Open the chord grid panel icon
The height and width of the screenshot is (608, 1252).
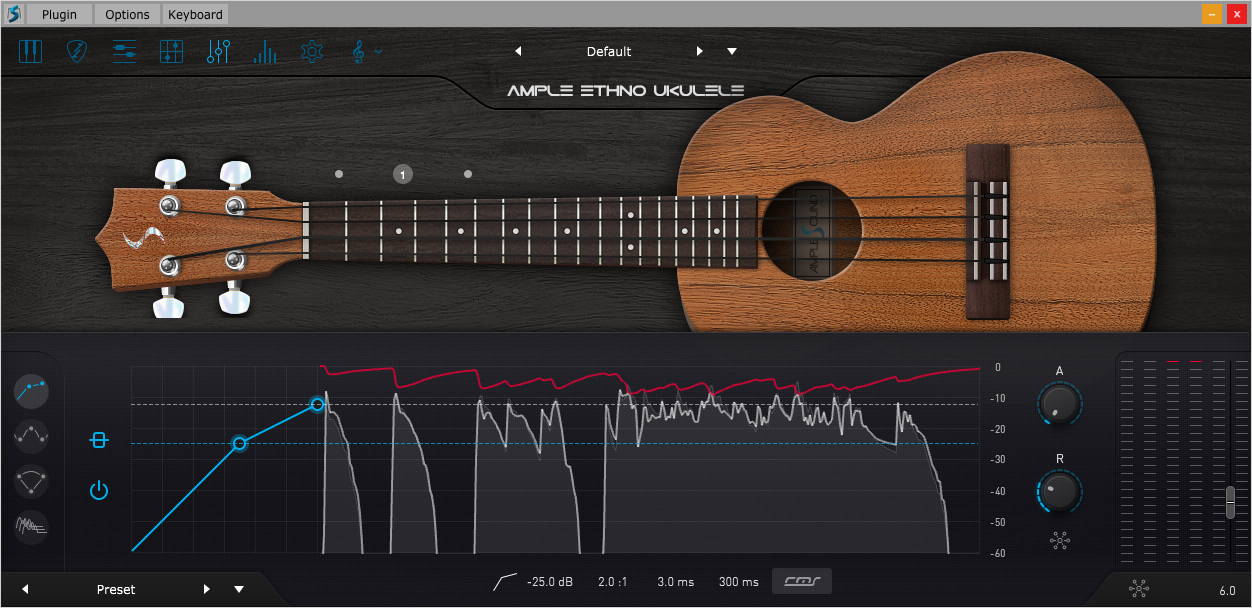(x=171, y=52)
